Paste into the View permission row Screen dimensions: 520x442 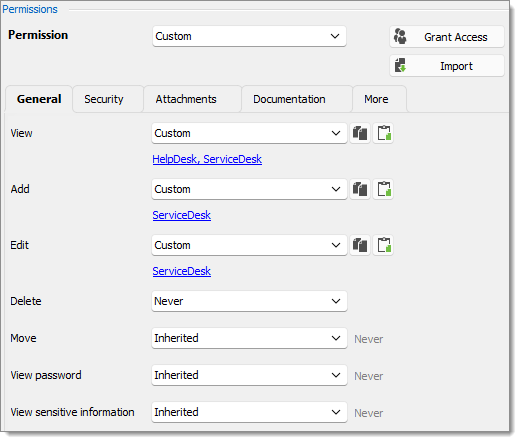point(383,133)
